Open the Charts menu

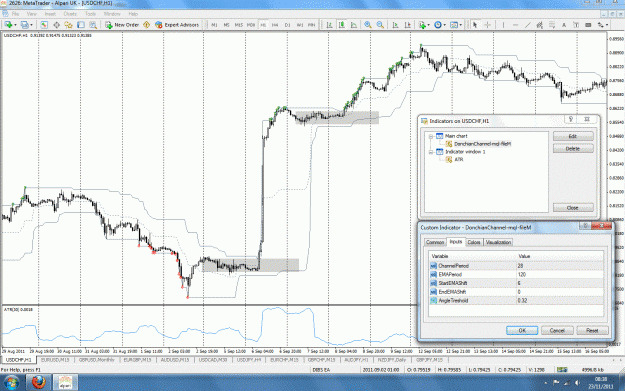point(70,14)
